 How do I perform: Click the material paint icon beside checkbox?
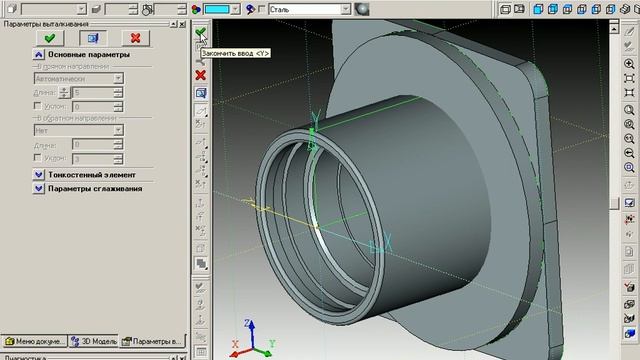[x=250, y=9]
